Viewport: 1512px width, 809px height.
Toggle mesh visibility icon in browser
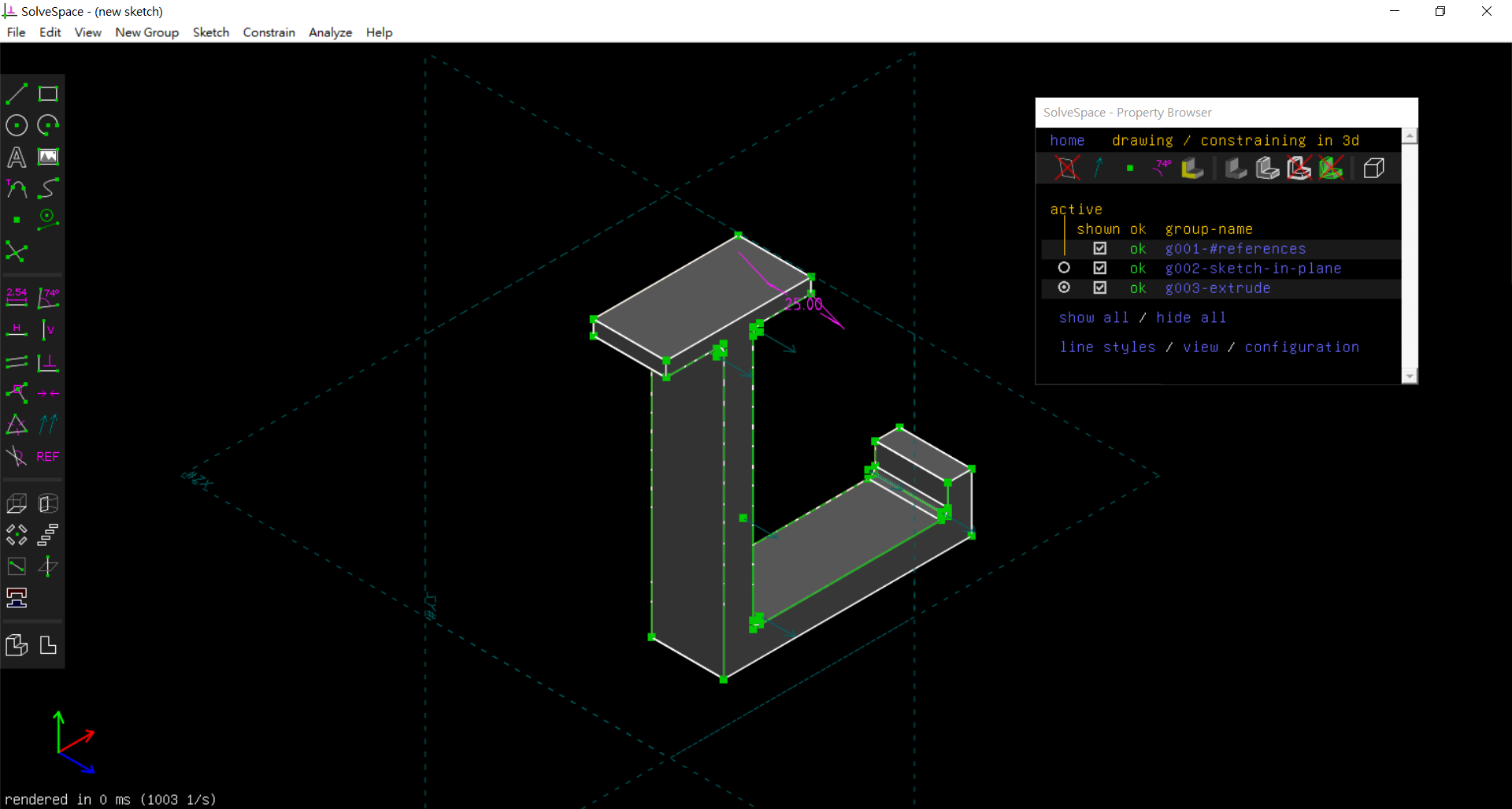pos(1330,168)
